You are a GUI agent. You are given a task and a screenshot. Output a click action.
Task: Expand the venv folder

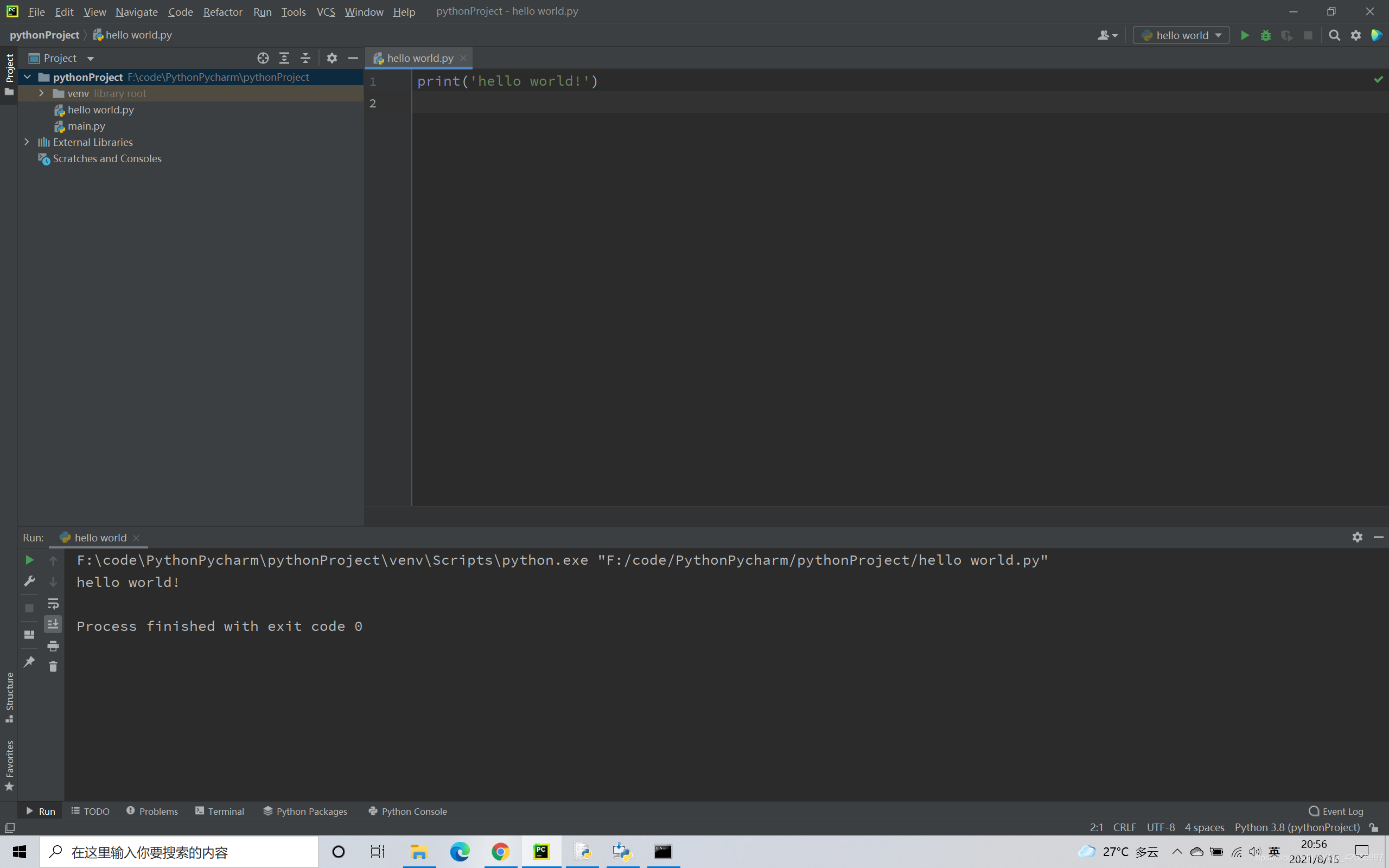tap(41, 93)
